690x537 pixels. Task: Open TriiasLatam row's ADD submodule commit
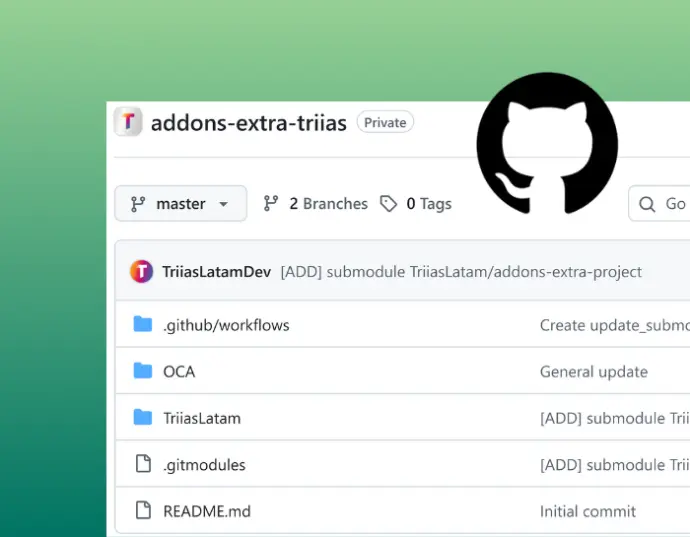[615, 418]
